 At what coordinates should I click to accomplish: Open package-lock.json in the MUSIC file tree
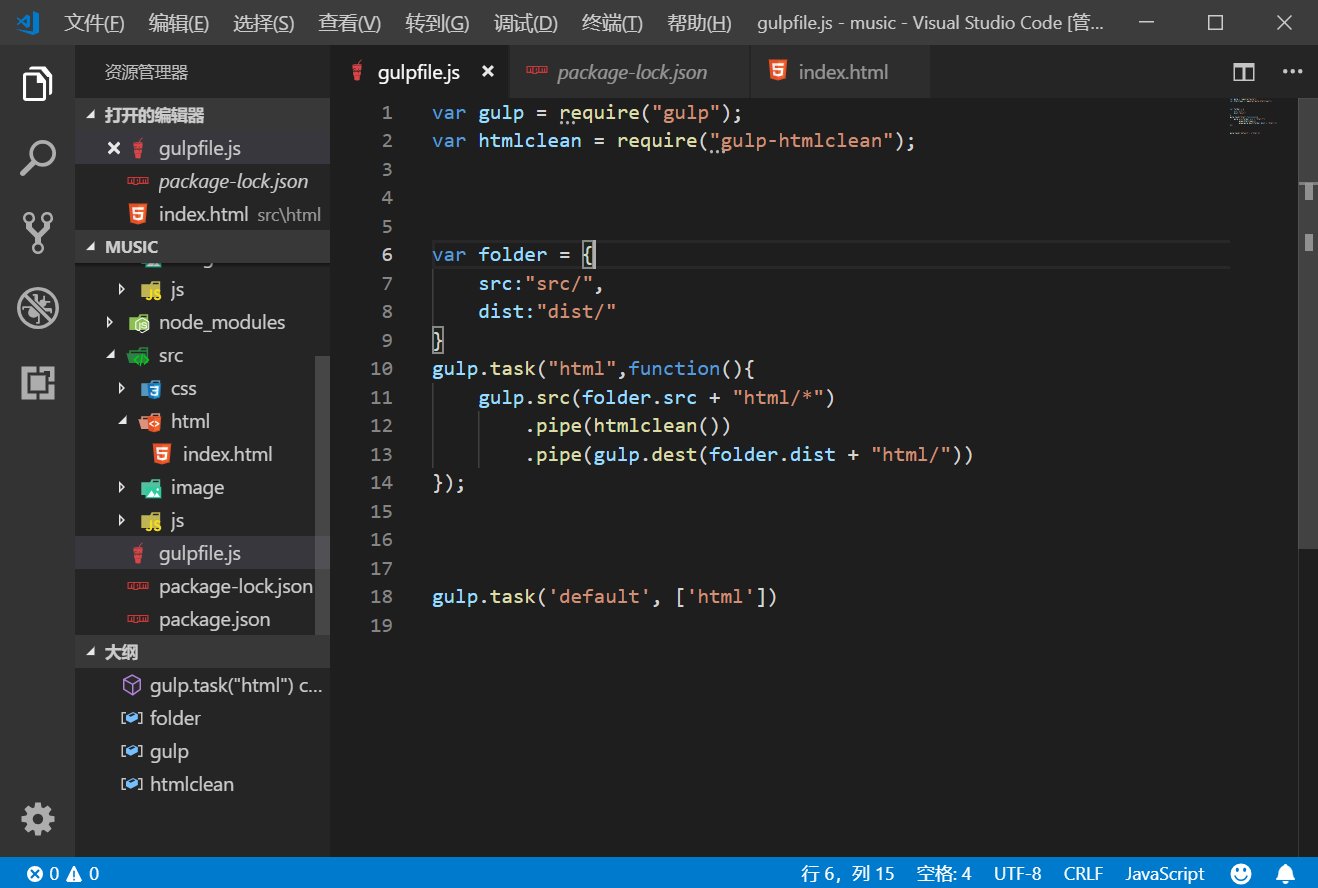tap(195, 586)
